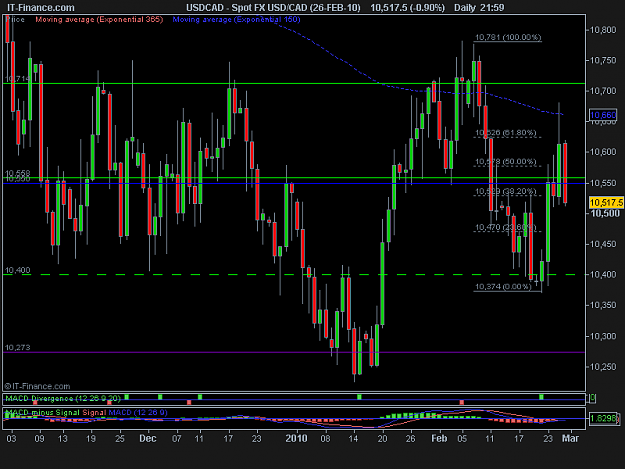This screenshot has width=625, height=469.
Task: Click the 10,250 price axis label
Action: [x=603, y=367]
